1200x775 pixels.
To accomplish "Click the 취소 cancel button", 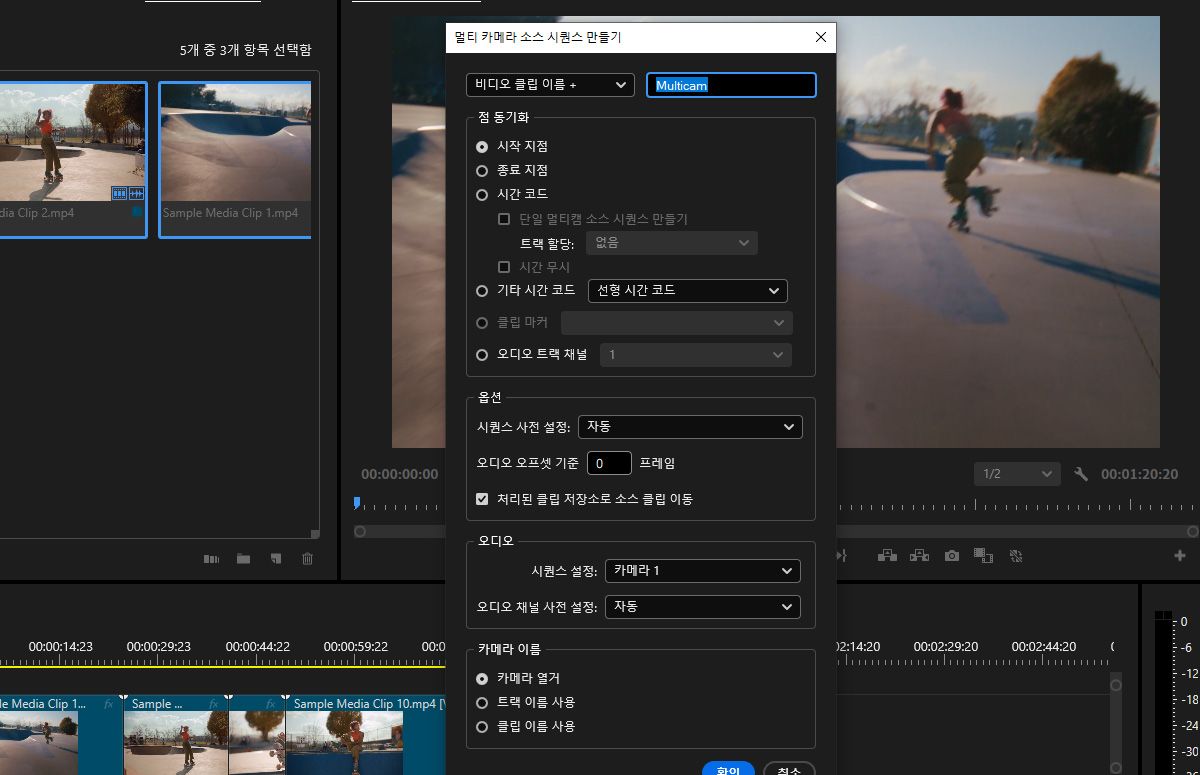I will click(x=788, y=768).
